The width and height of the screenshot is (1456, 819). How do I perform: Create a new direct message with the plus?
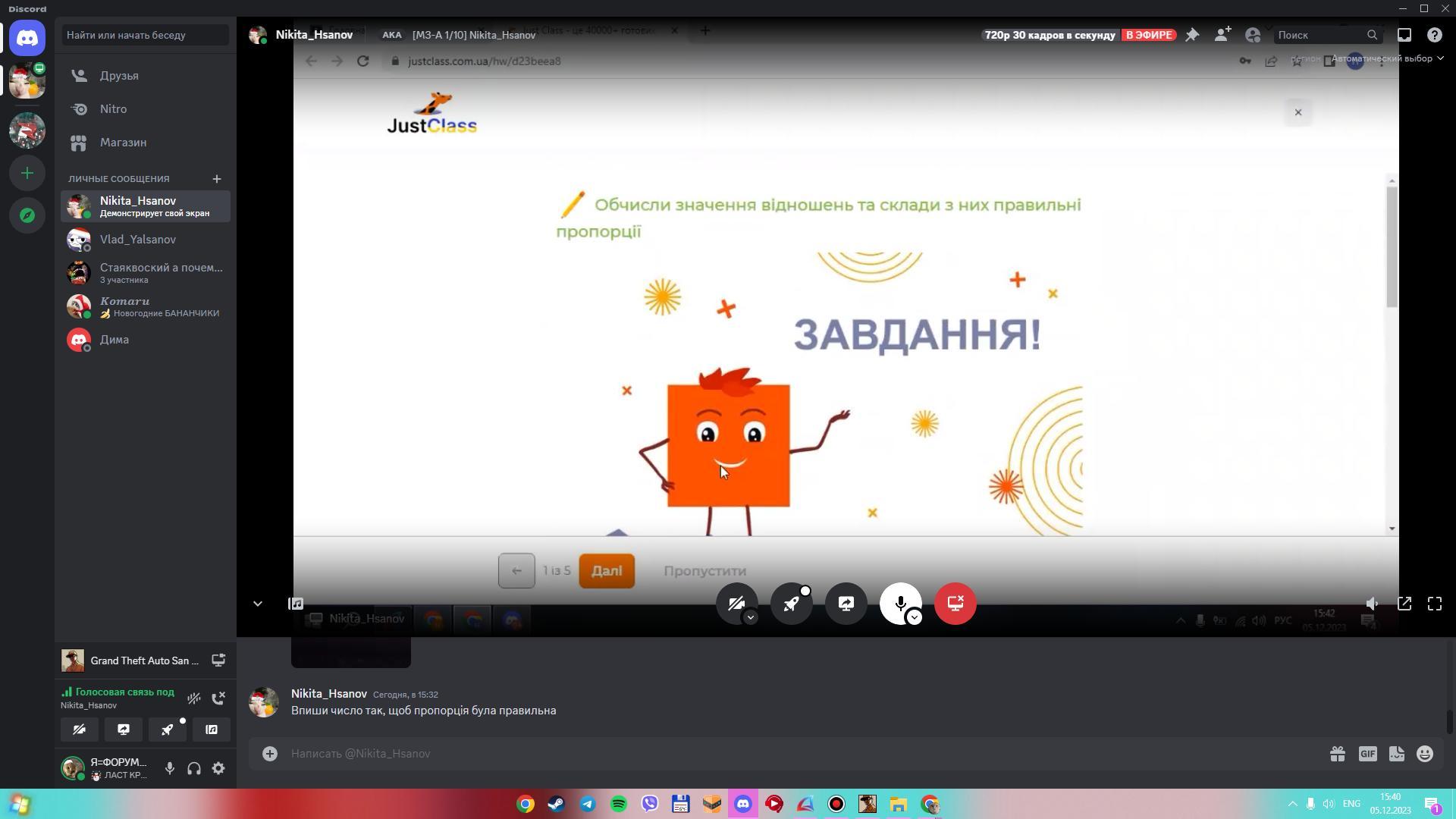click(x=217, y=179)
